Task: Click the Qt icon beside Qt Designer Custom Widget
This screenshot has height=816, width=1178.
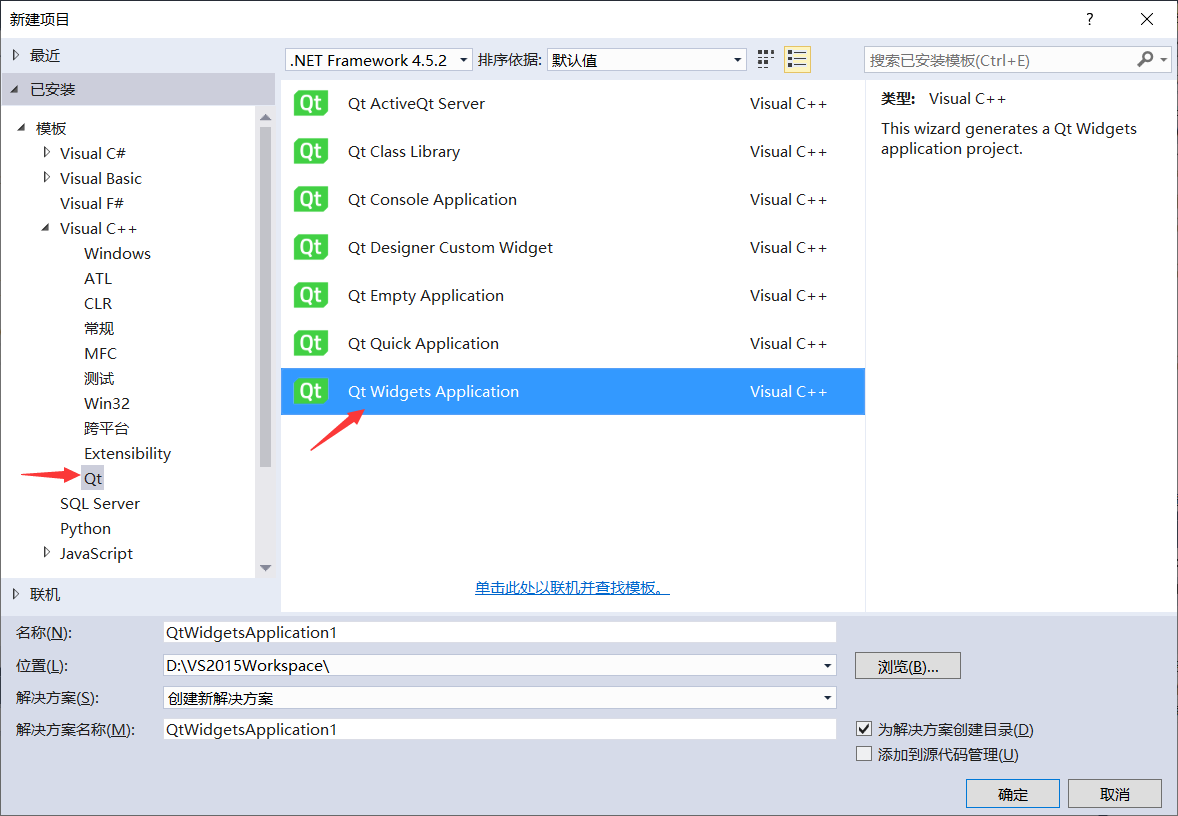Action: pos(311,248)
